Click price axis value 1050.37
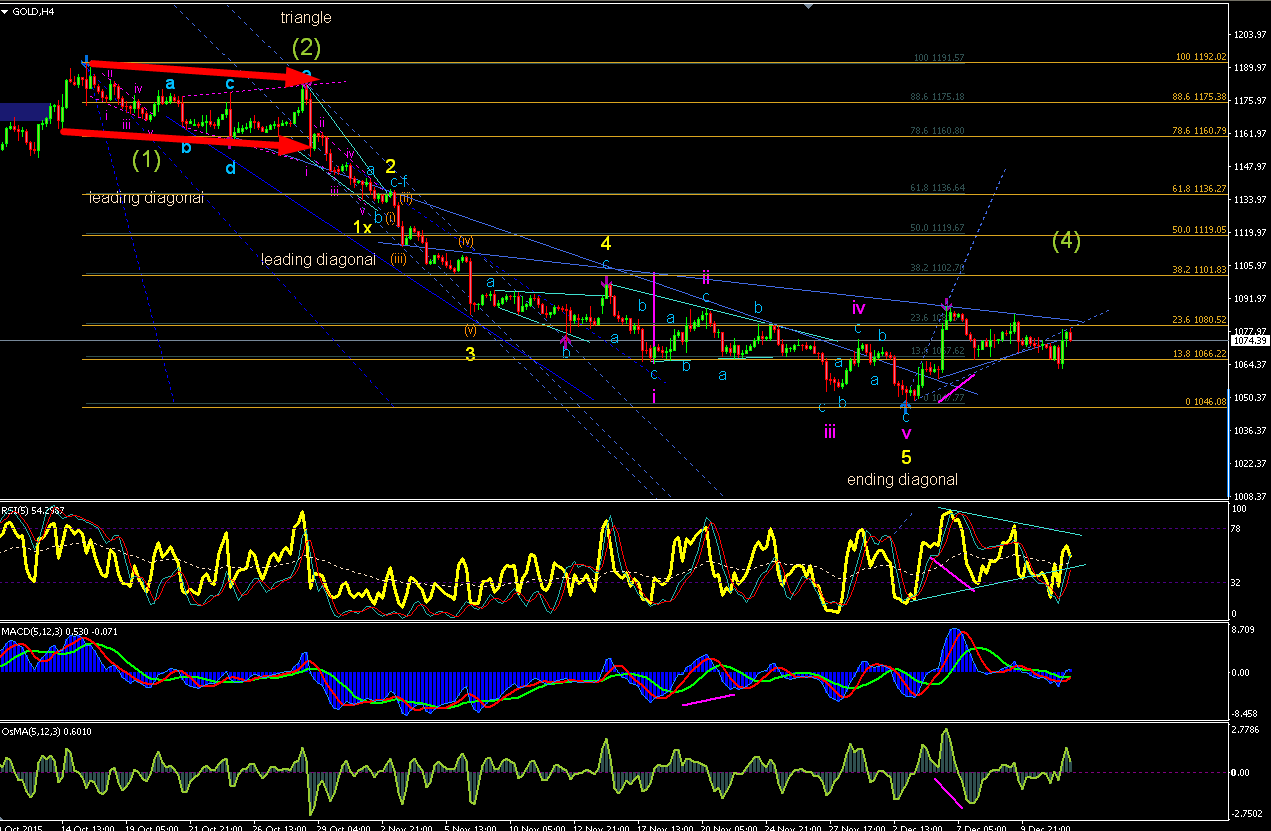The image size is (1271, 831). pos(1251,397)
